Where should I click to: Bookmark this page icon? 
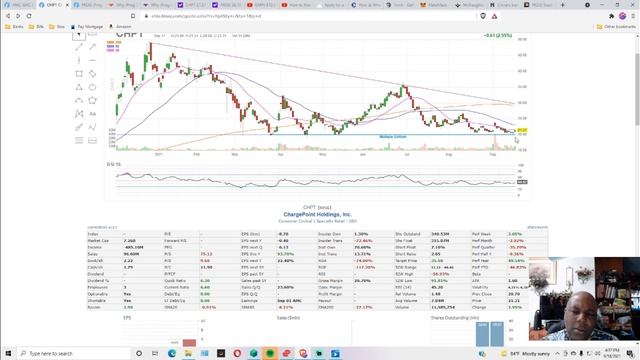[x=133, y=16]
